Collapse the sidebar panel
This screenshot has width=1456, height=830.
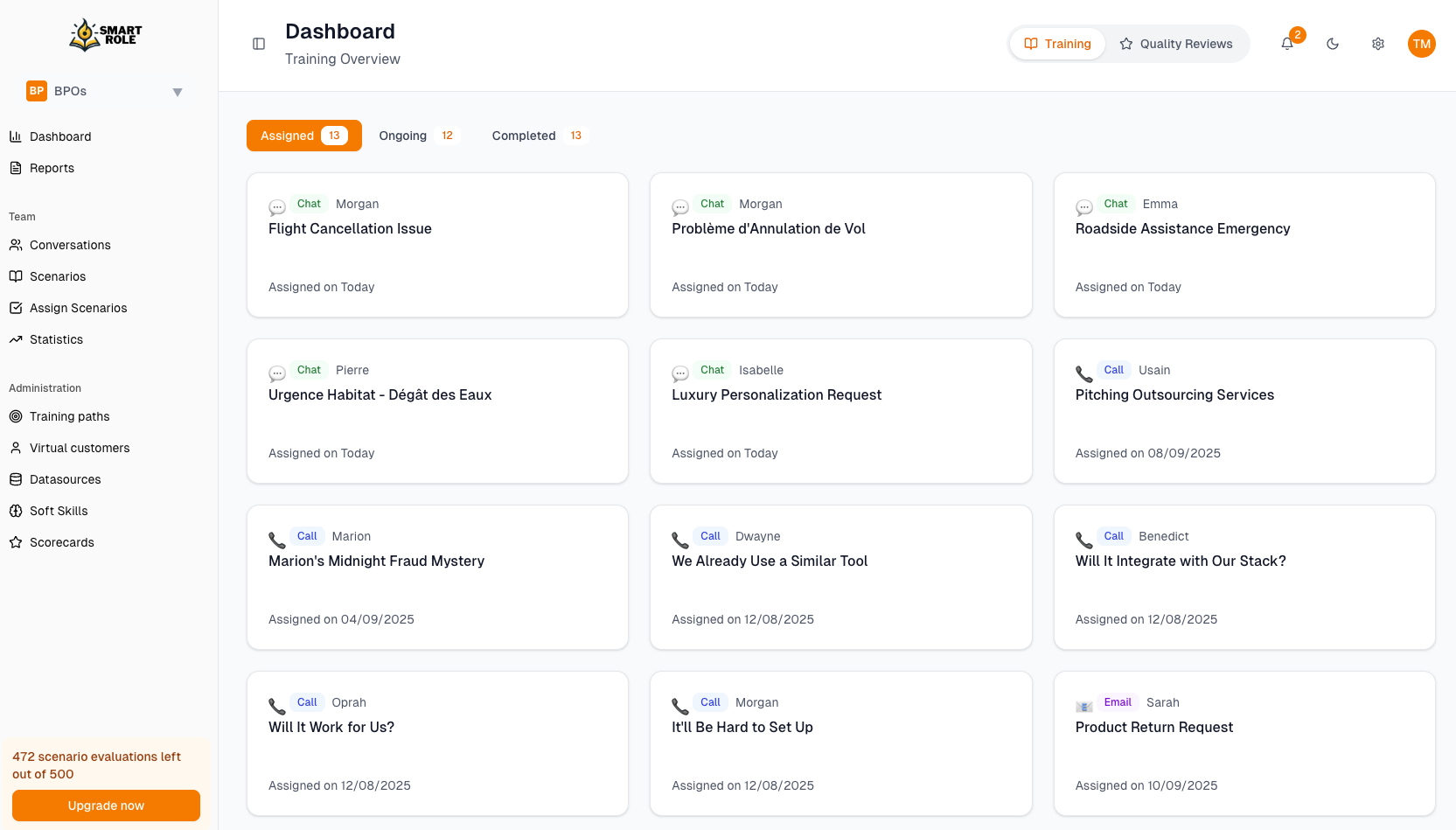click(259, 44)
